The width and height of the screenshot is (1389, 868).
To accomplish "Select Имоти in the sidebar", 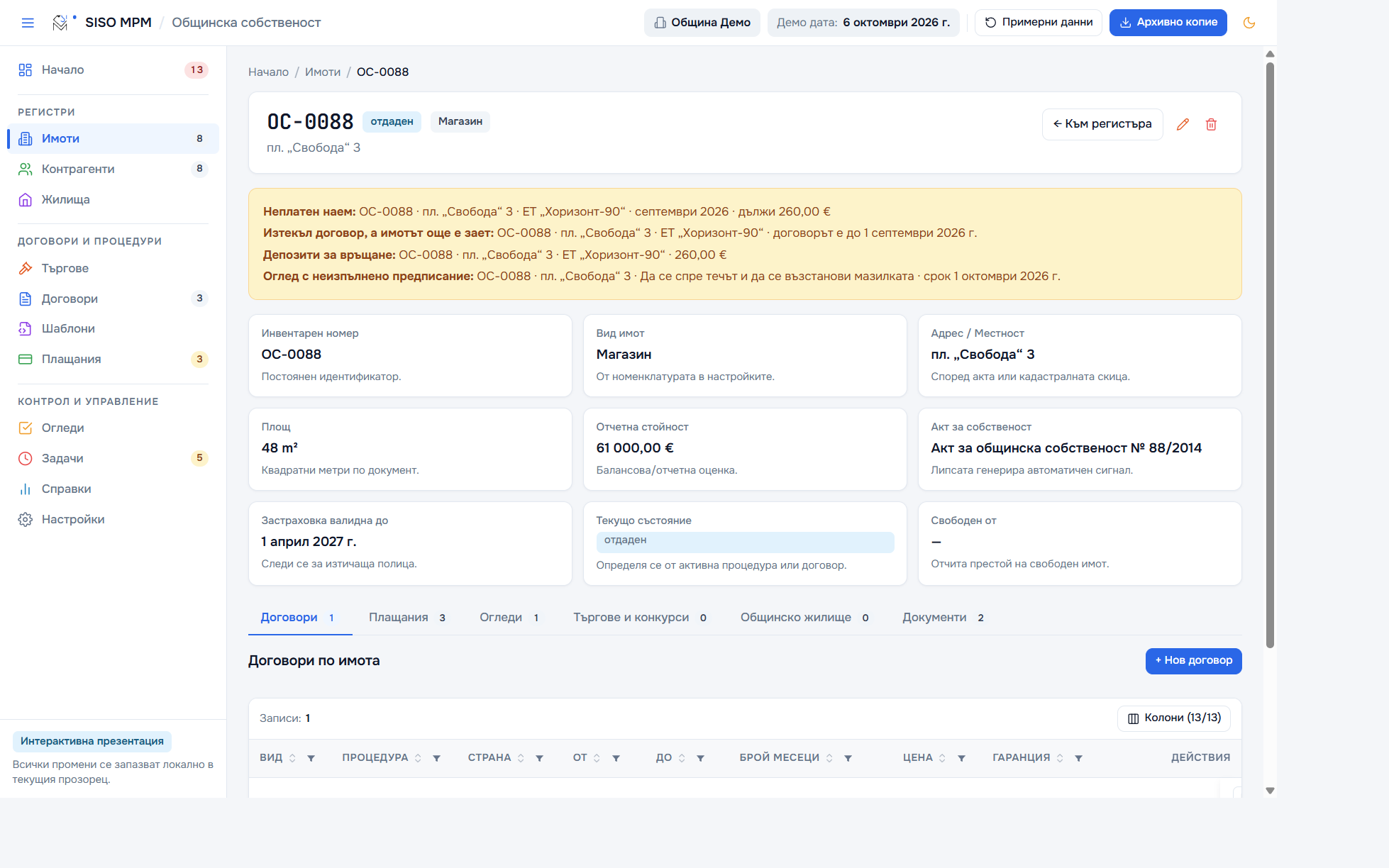I will (113, 138).
